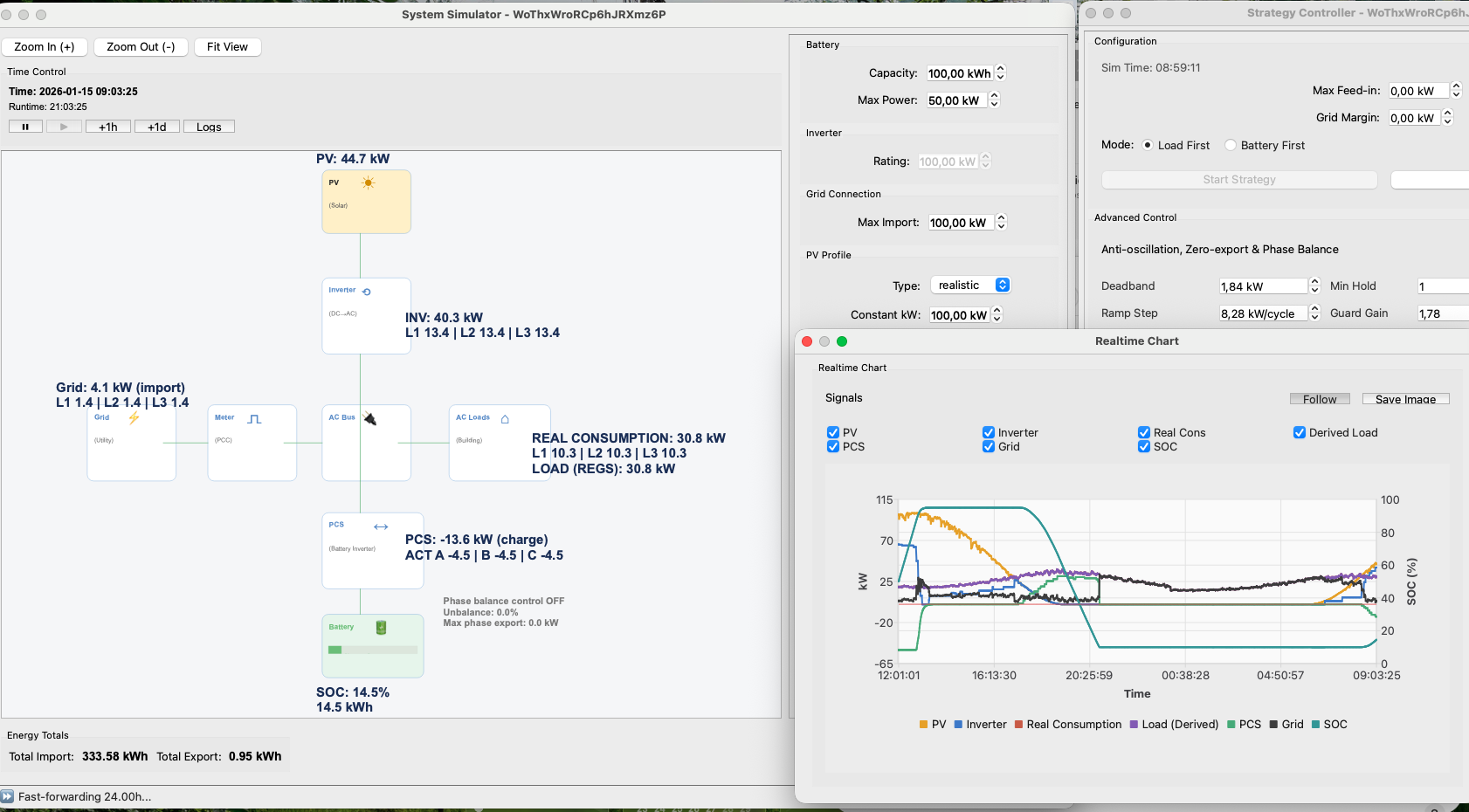Click the Inverter blue legend swatch
Screen dimensions: 1469x812
[x=959, y=725]
